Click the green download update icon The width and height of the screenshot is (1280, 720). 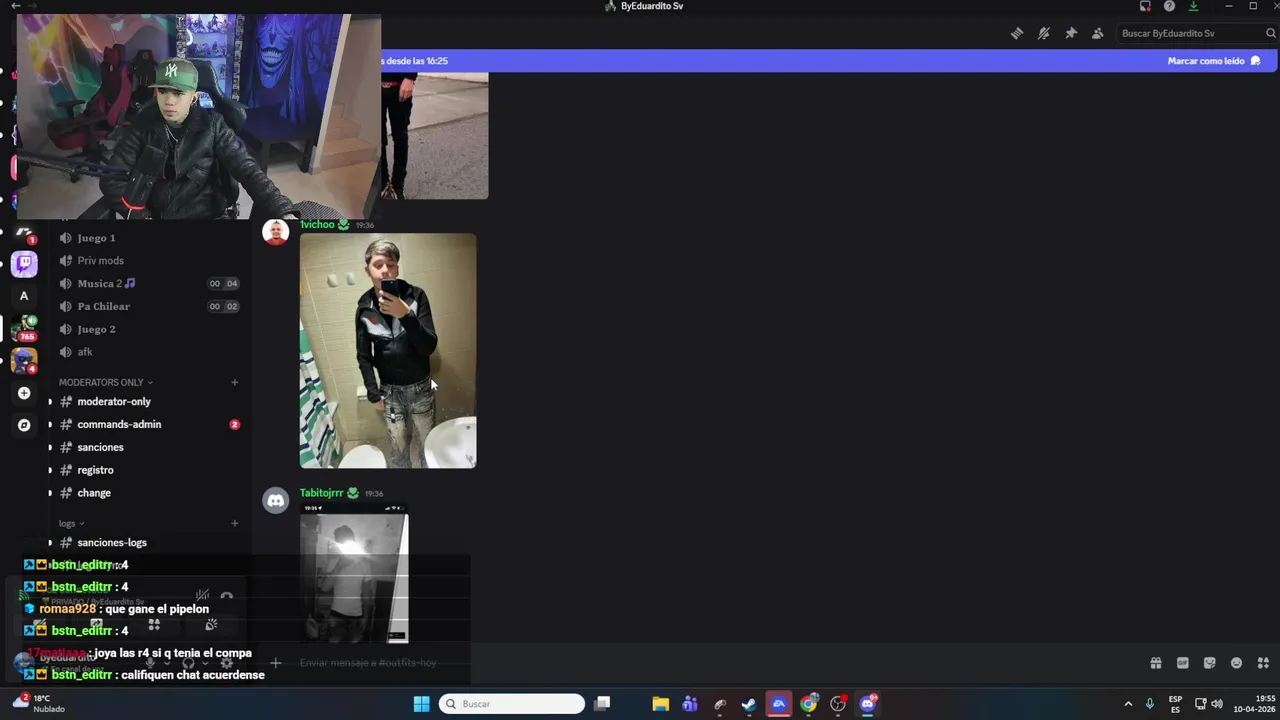tap(1193, 6)
